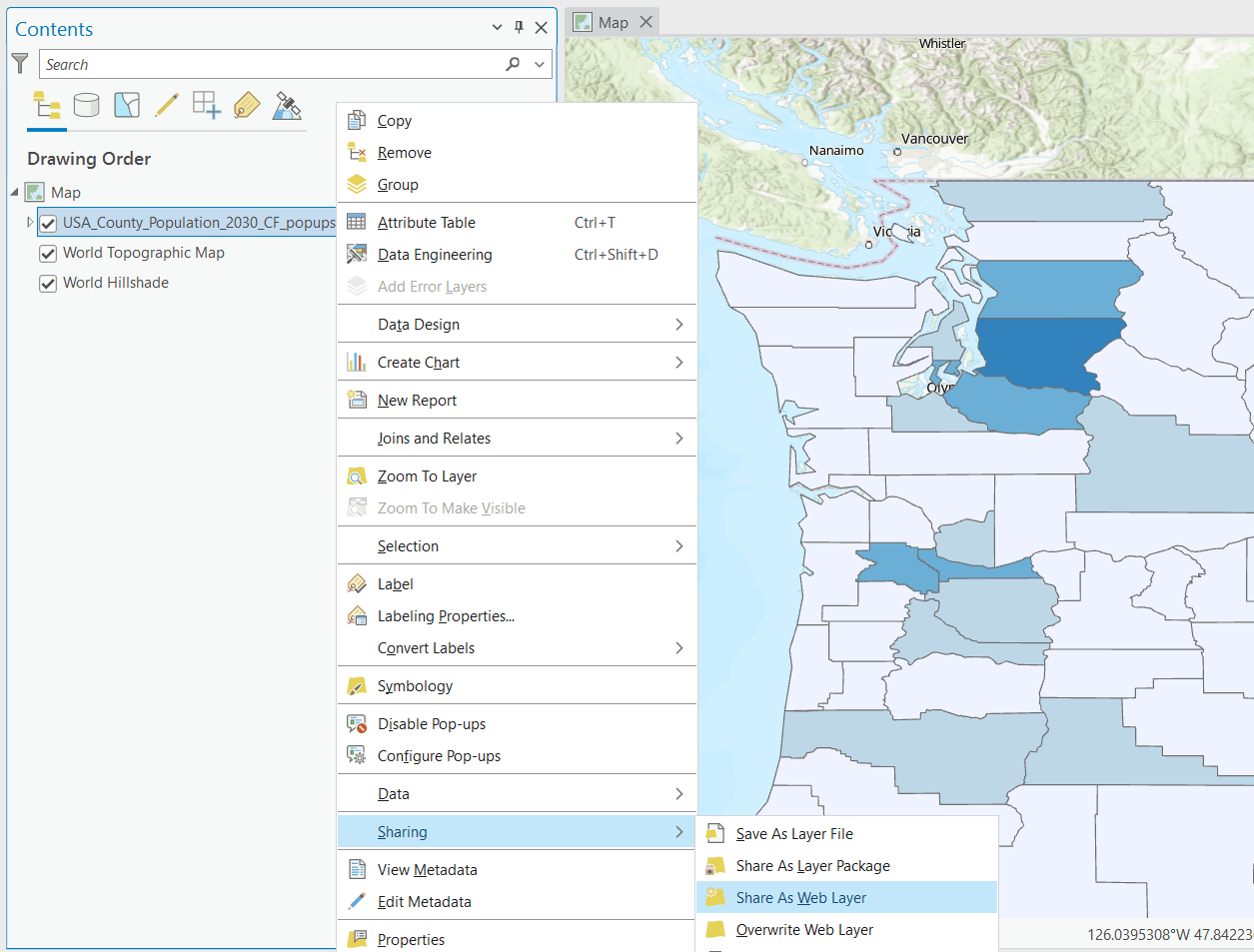Collapse the Map node in Contents
The width and height of the screenshot is (1254, 952).
click(x=15, y=192)
